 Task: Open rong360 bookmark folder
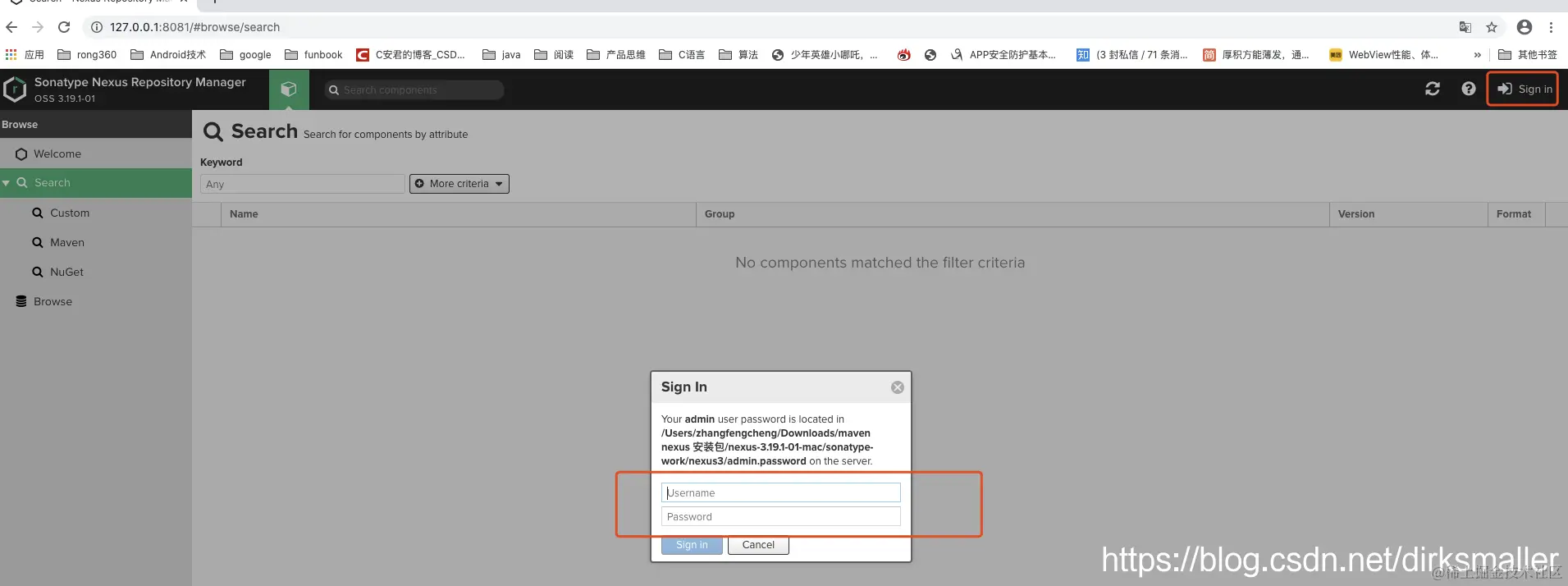click(87, 55)
